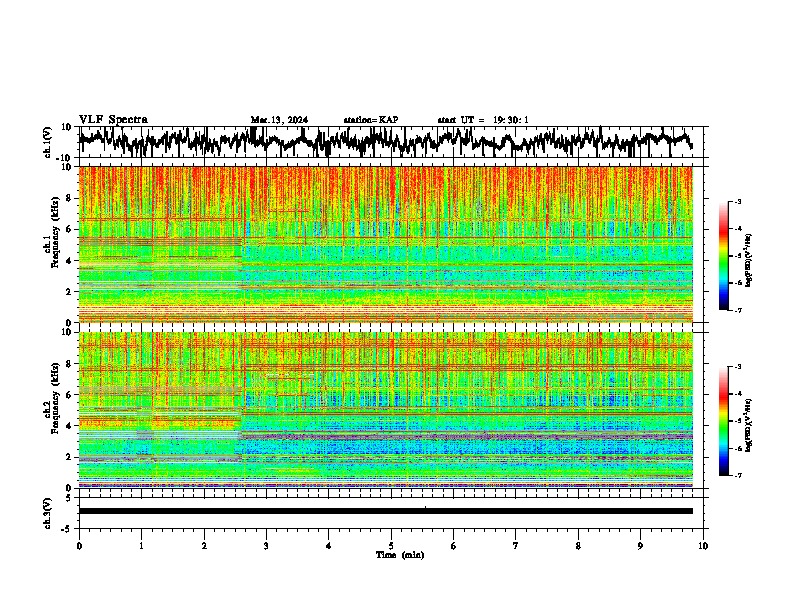This screenshot has width=792, height=612.
Task: Click the ch.1 colorbar PSD units label
Action: (748, 260)
